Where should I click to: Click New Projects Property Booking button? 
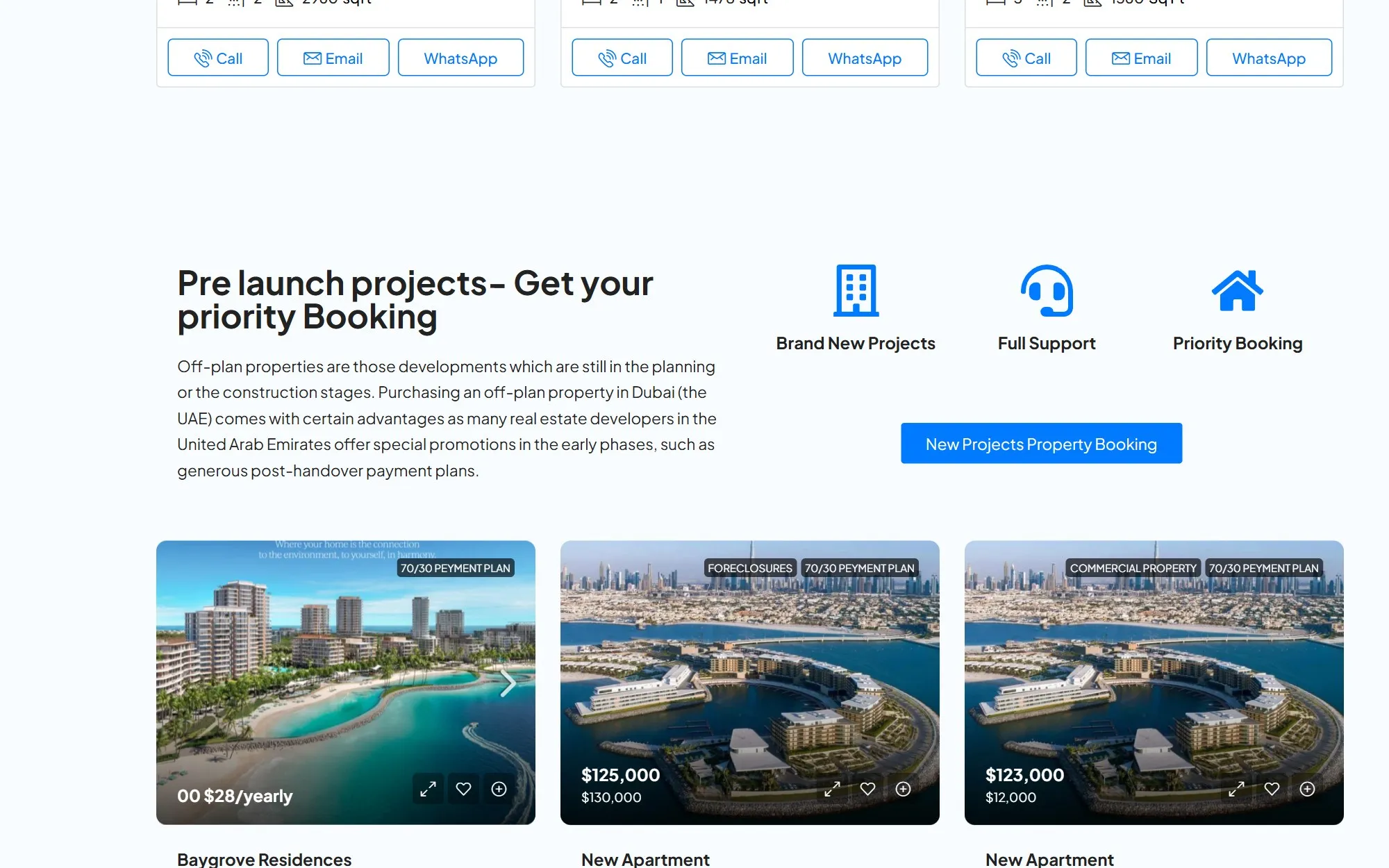pyautogui.click(x=1041, y=443)
